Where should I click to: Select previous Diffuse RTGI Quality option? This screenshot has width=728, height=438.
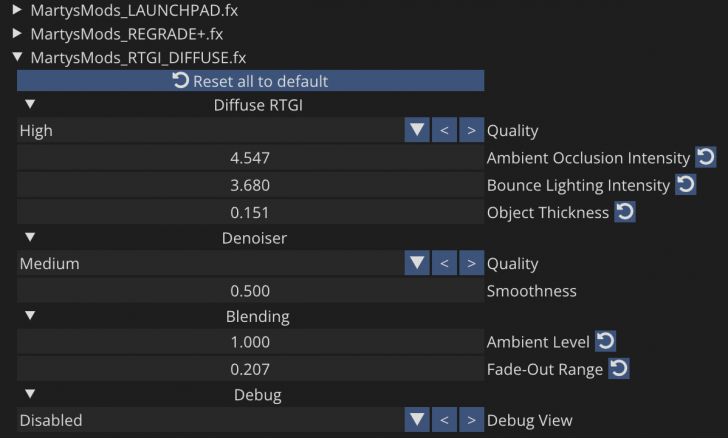tap(444, 130)
